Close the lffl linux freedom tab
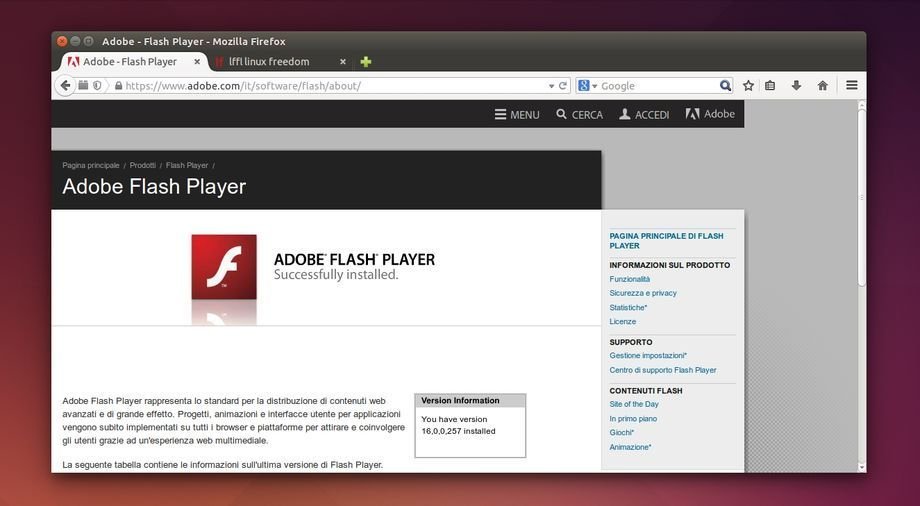The image size is (920, 506). 343,62
